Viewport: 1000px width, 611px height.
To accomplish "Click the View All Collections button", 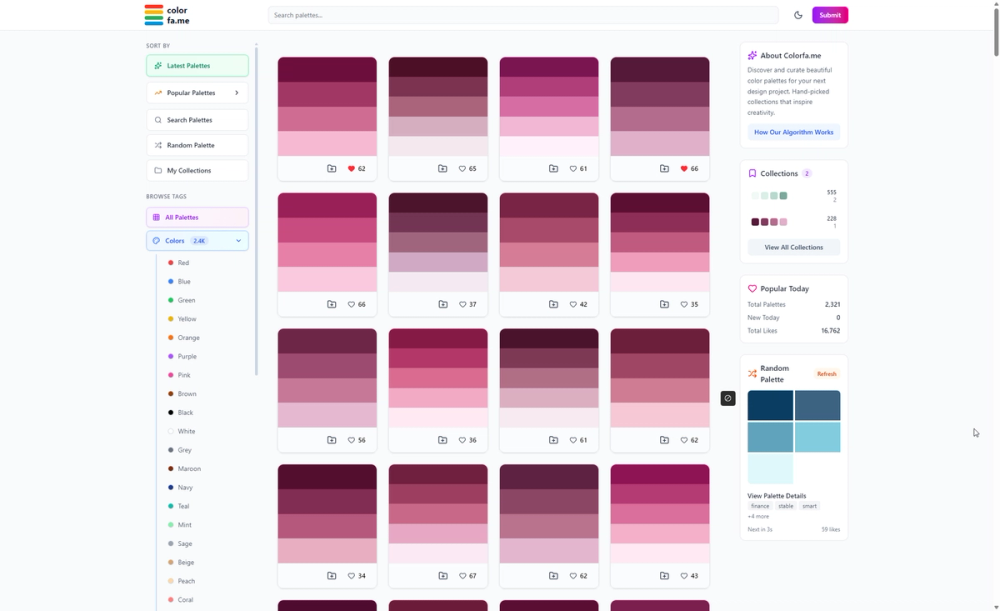I will click(x=793, y=247).
